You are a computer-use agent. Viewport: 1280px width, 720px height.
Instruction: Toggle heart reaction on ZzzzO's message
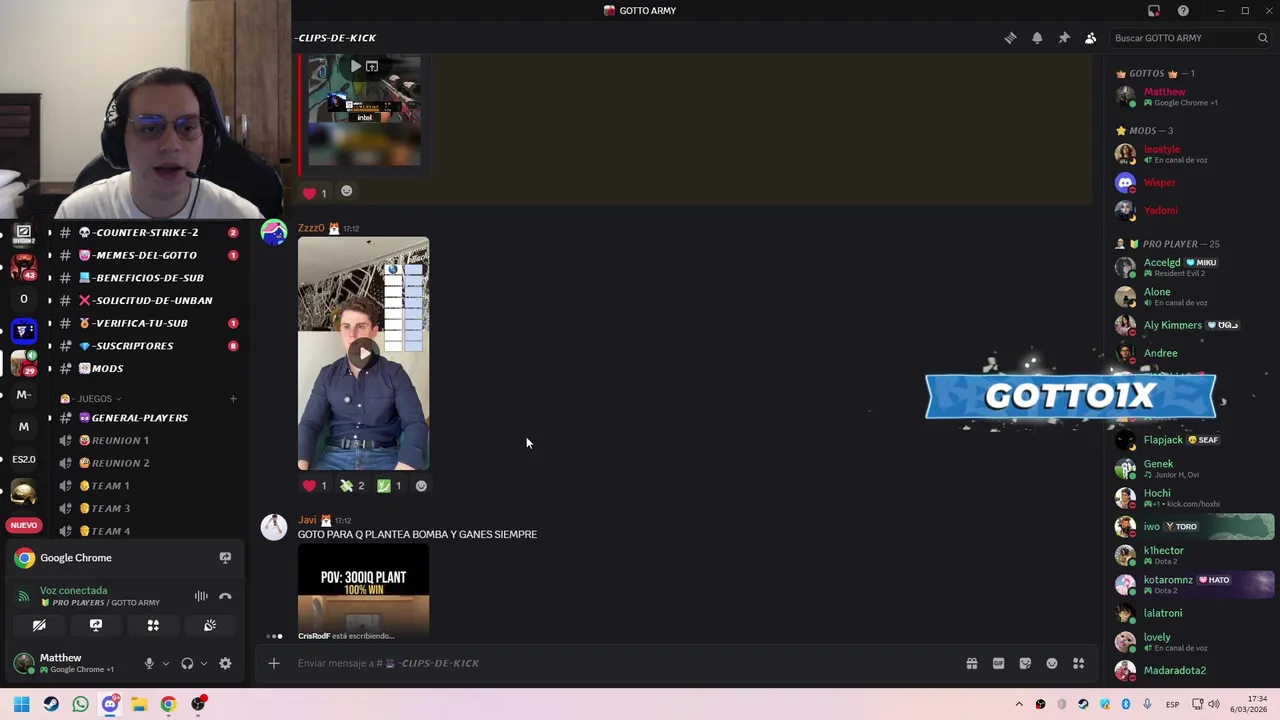(x=315, y=486)
